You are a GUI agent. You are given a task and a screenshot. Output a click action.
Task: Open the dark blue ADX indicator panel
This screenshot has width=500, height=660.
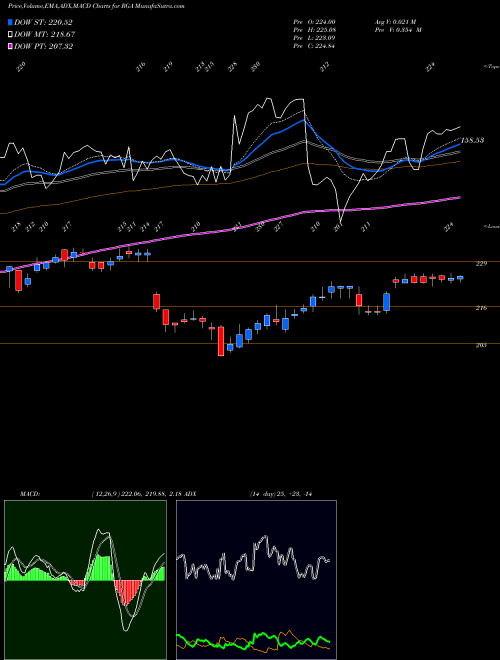click(x=256, y=580)
